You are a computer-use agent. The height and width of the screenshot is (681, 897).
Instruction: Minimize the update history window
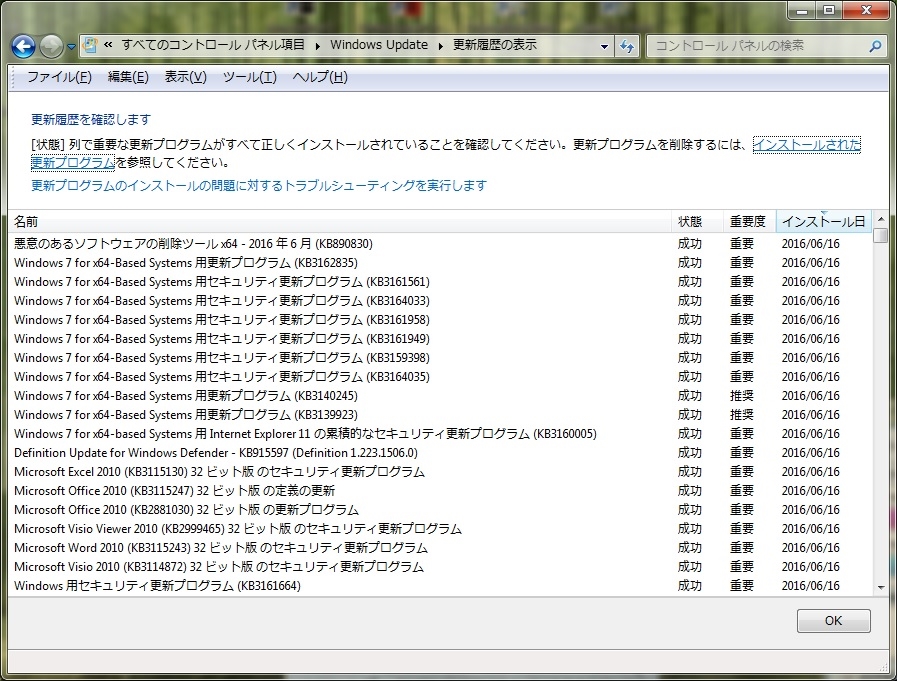[x=802, y=10]
